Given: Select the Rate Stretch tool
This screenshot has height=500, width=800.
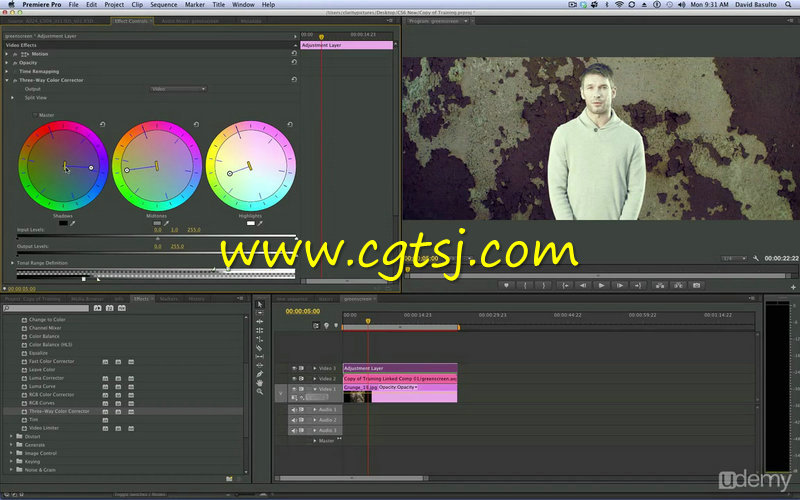Looking at the screenshot, I should [260, 339].
